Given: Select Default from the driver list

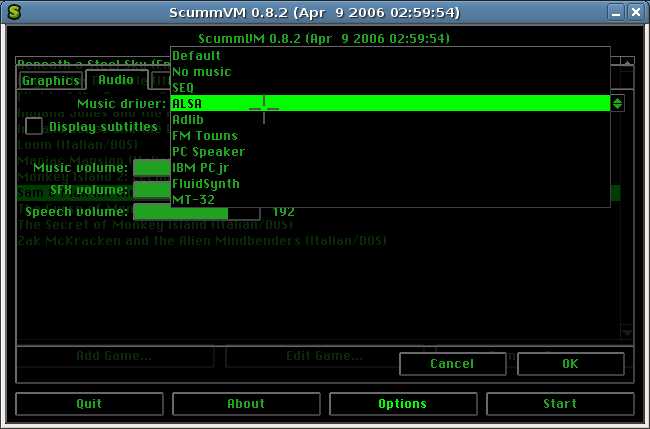Looking at the screenshot, I should (196, 56).
